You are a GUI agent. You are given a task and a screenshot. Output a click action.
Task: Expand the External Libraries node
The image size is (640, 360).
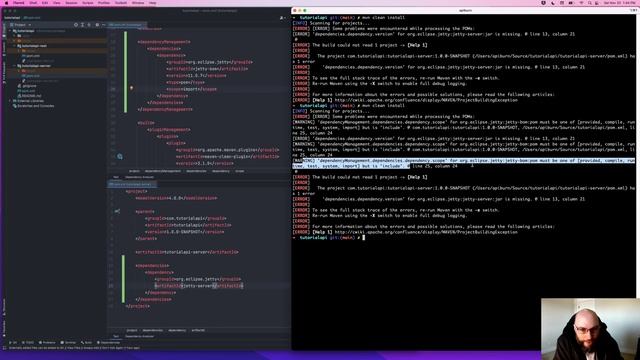[x=10, y=101]
